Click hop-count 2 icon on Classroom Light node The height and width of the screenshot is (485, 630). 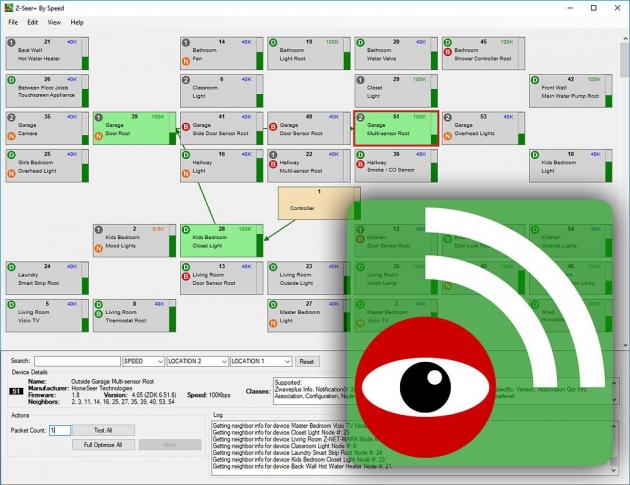click(x=186, y=80)
